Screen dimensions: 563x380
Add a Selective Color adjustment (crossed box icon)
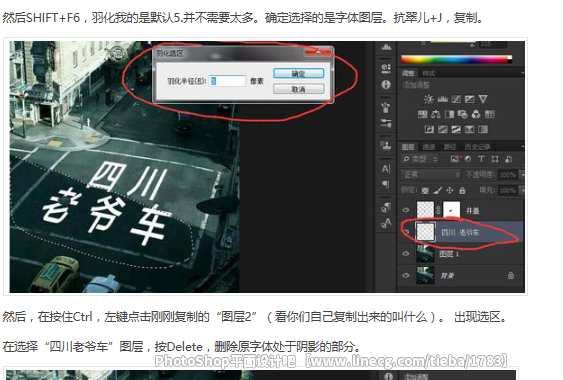469,129
